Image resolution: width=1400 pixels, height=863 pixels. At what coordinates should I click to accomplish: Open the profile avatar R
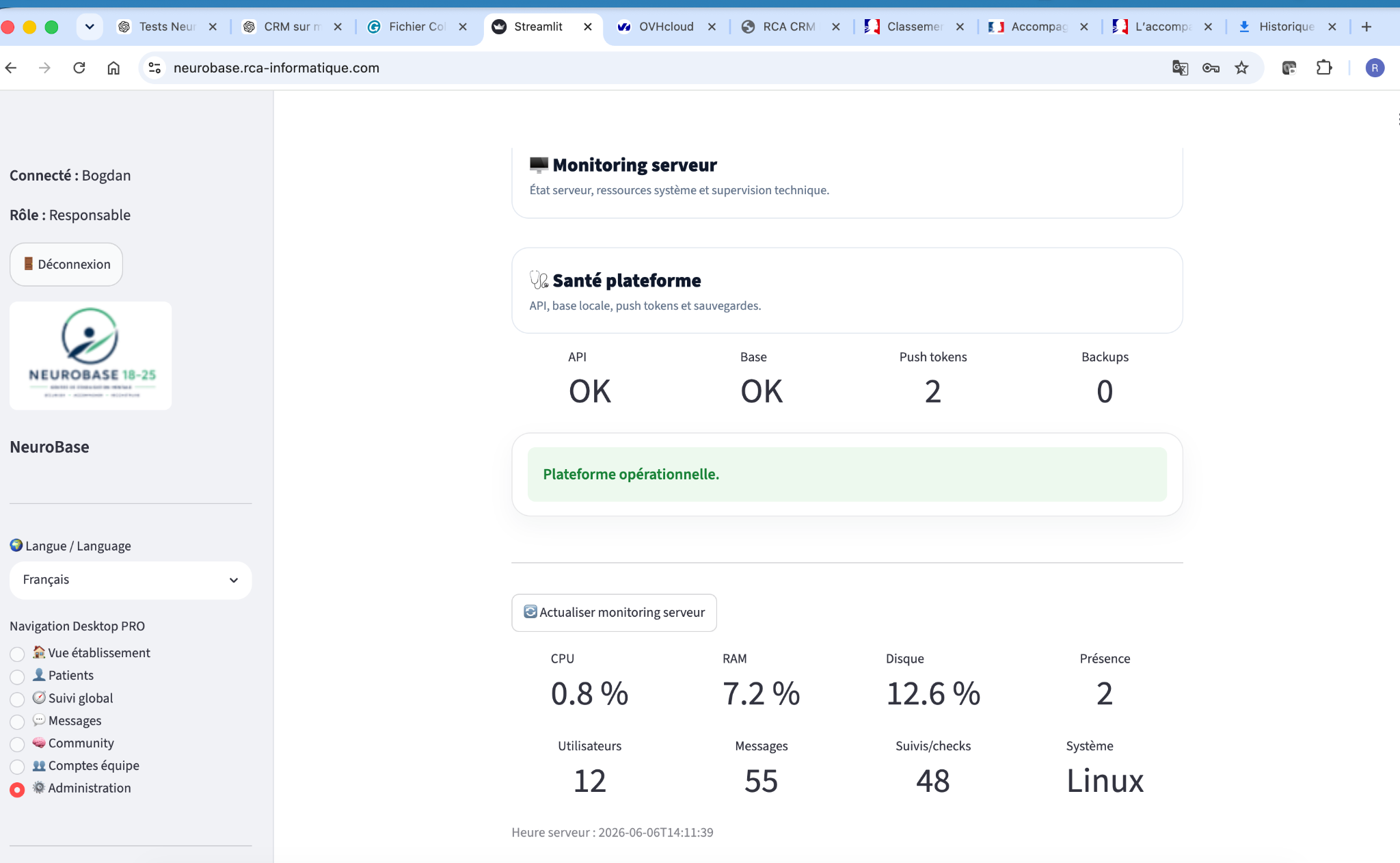1375,68
